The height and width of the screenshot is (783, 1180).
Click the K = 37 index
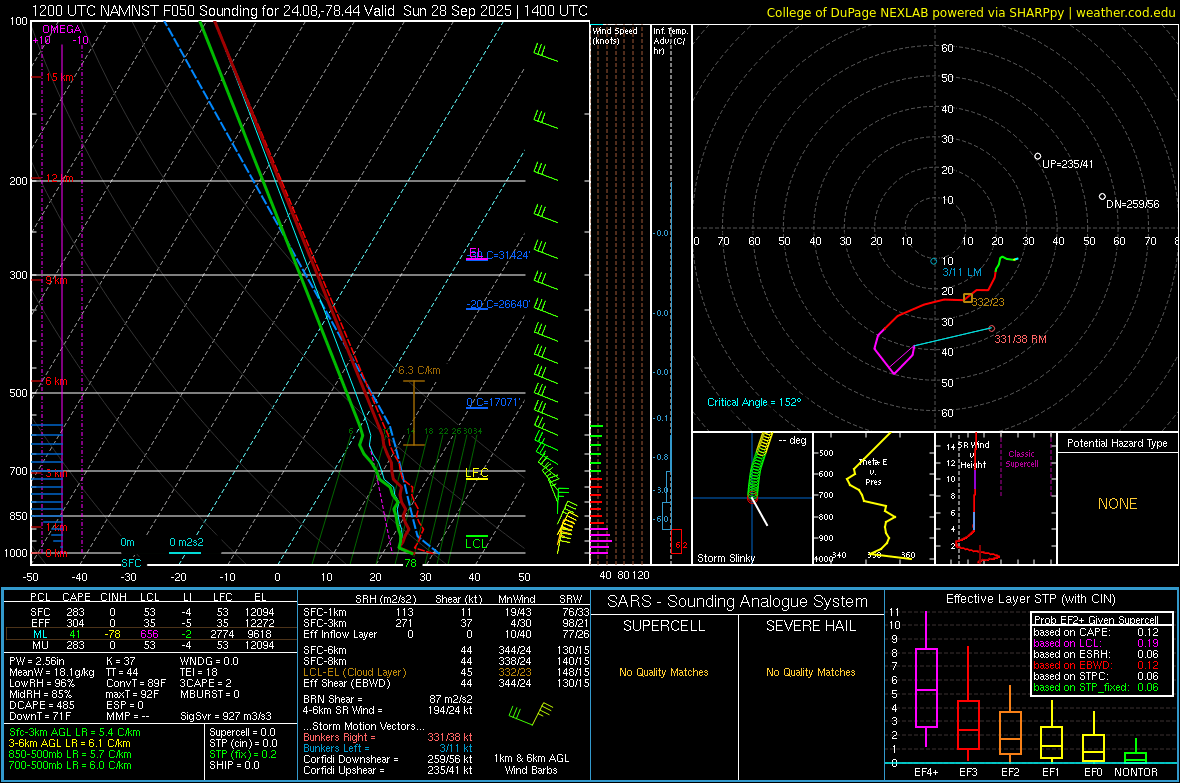click(120, 661)
